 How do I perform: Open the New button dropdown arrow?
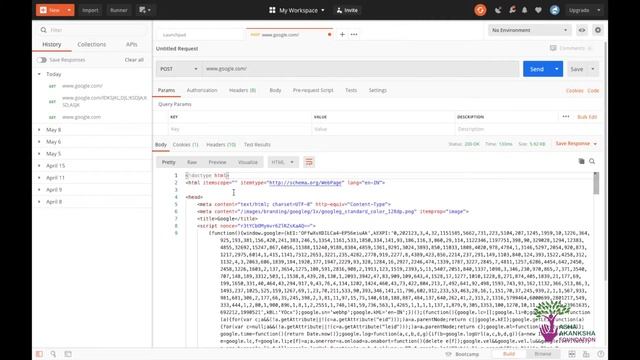point(69,10)
